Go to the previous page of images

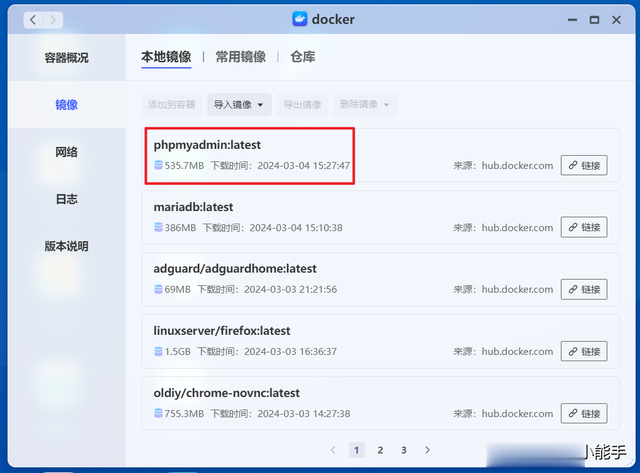[x=333, y=450]
